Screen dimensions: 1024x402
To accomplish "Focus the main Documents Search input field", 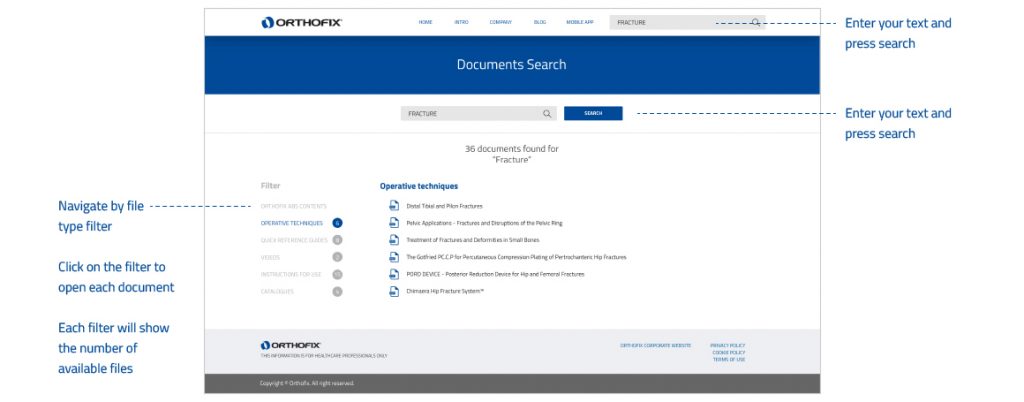I will [x=479, y=114].
